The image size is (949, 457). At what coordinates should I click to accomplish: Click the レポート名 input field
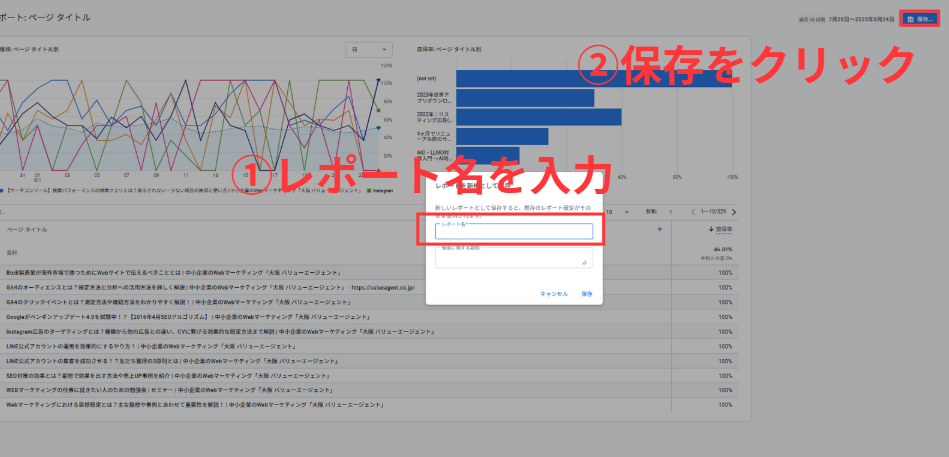coord(514,232)
